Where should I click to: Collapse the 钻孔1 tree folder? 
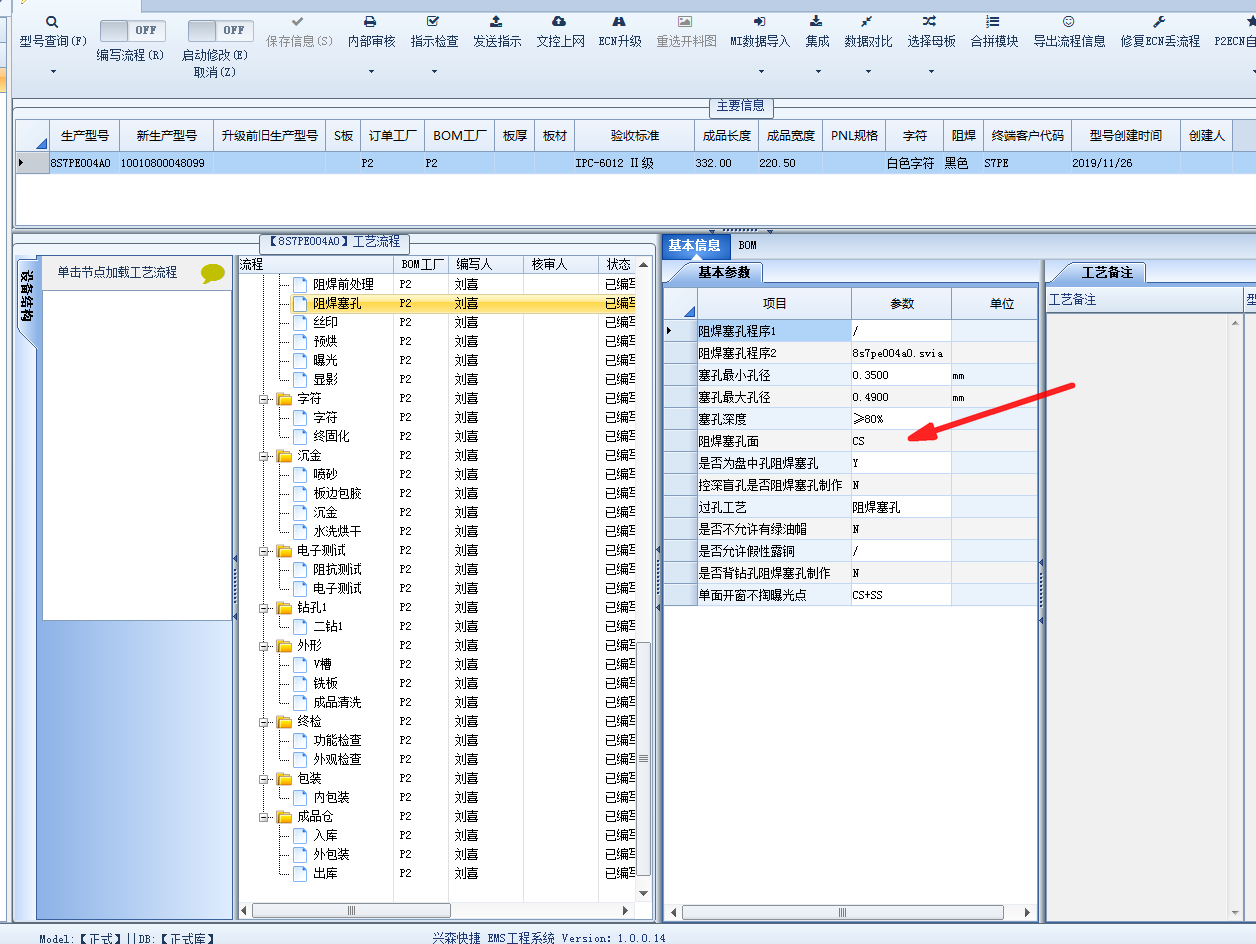265,608
